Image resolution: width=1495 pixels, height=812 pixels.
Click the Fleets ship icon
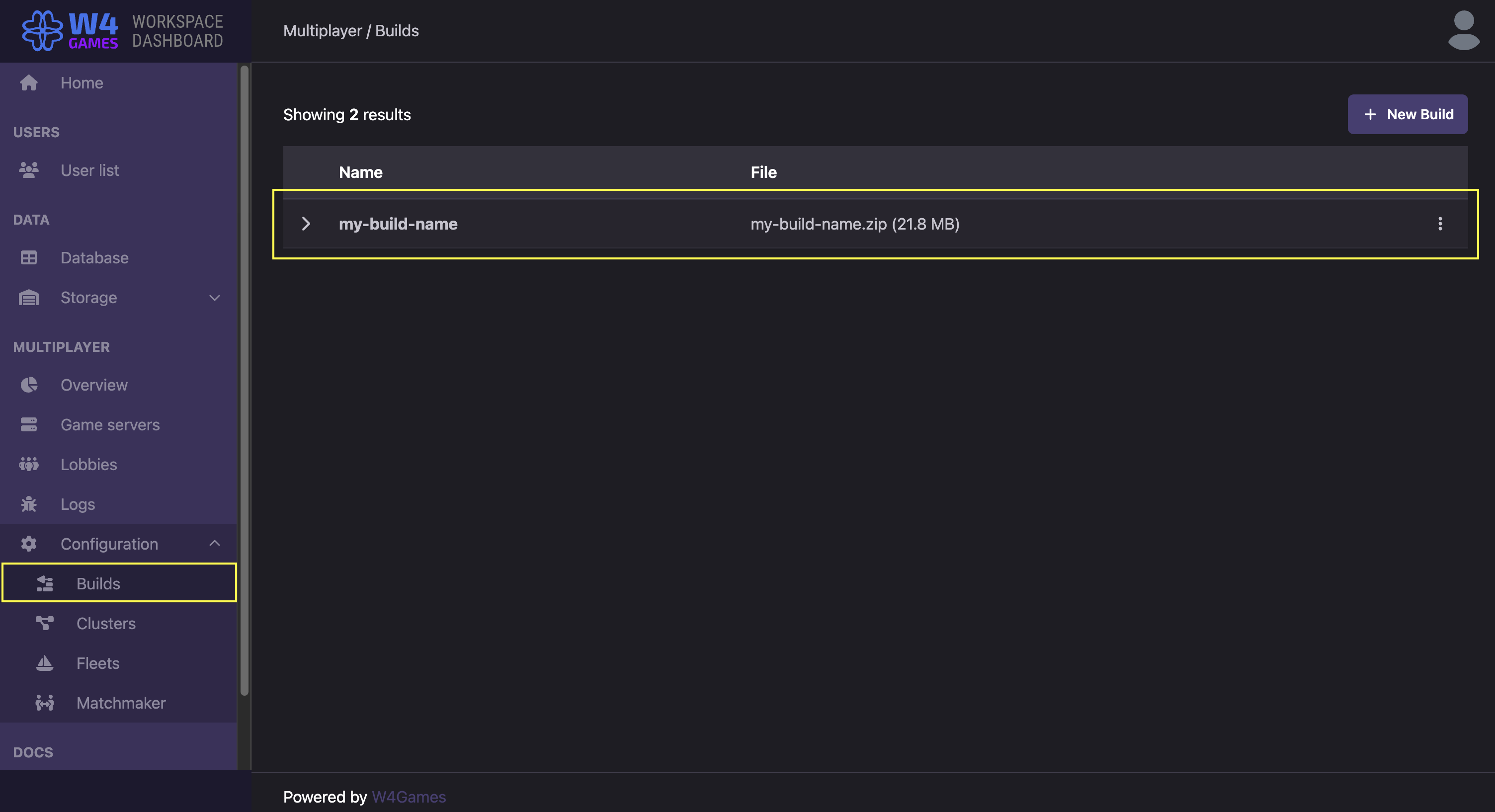[x=45, y=663]
